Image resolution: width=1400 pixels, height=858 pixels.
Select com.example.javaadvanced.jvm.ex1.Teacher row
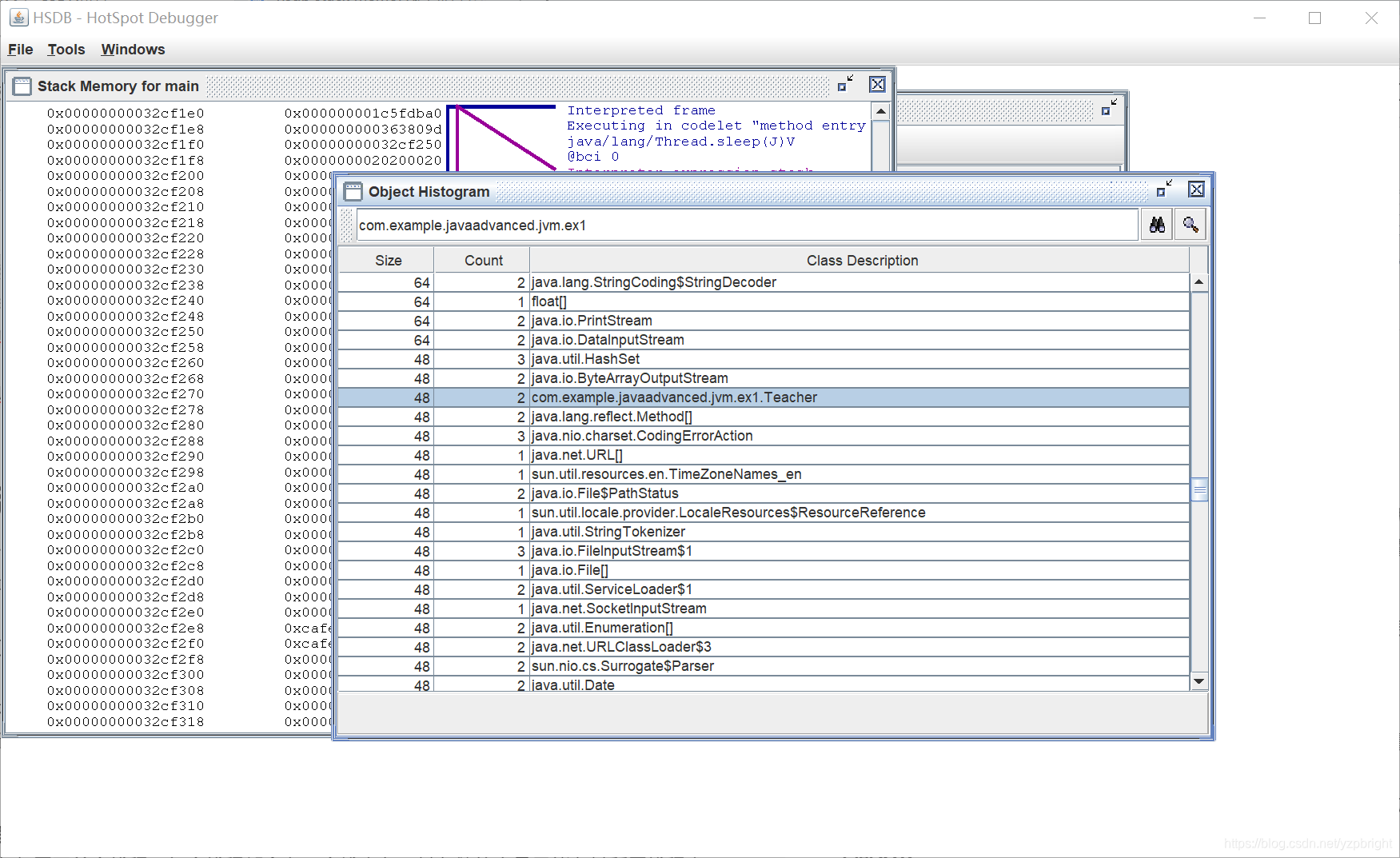pos(764,397)
